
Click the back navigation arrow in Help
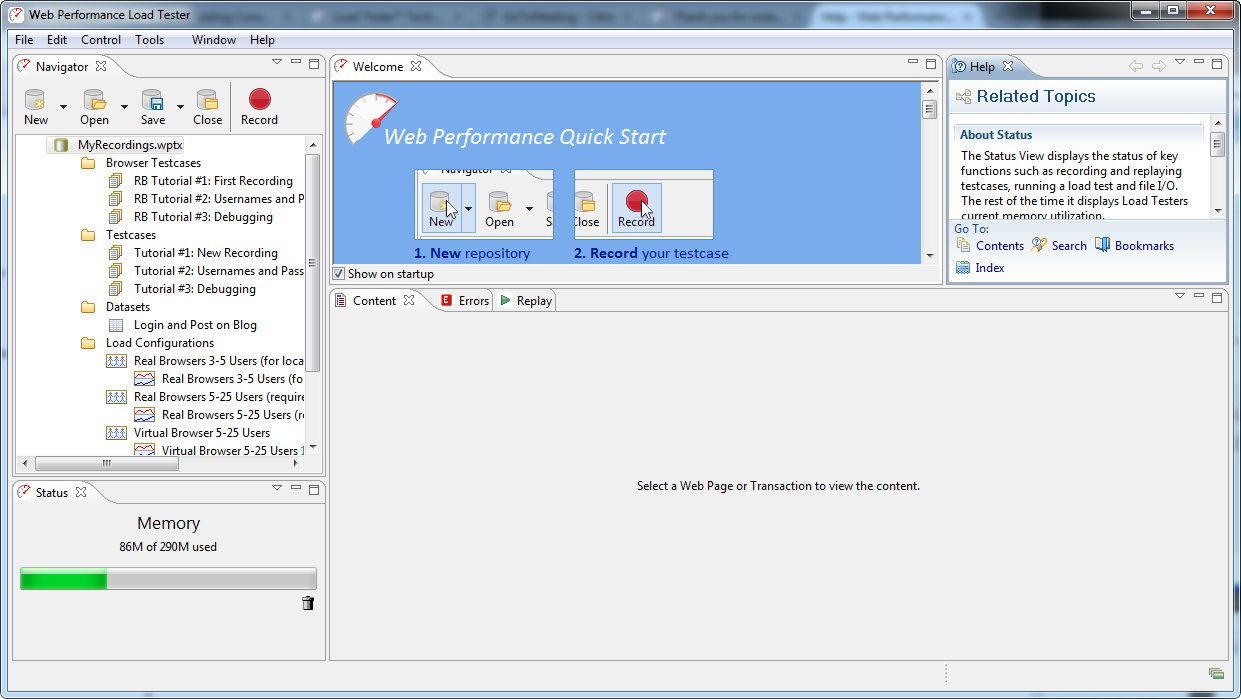pyautogui.click(x=1136, y=63)
